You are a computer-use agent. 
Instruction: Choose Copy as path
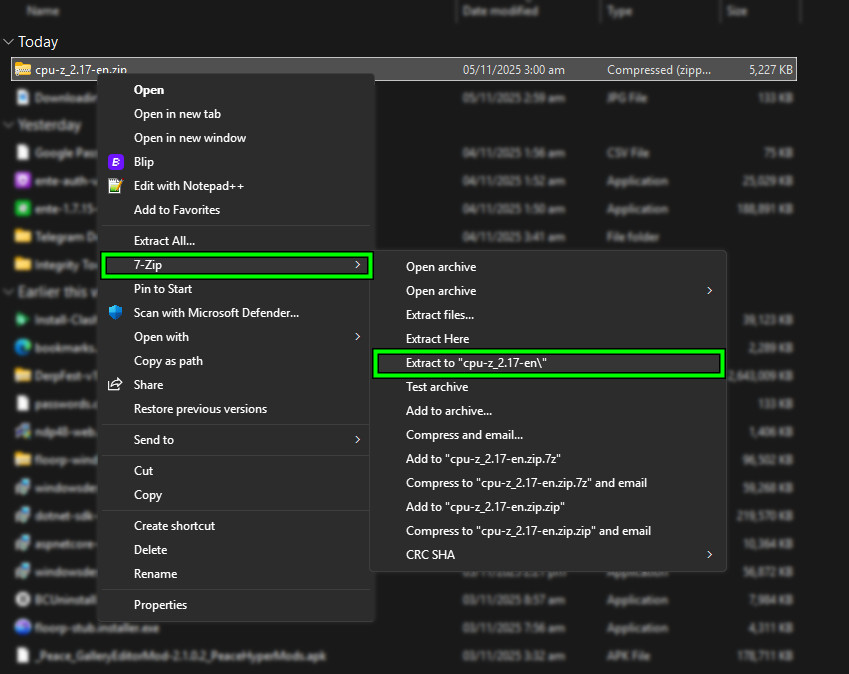(168, 361)
